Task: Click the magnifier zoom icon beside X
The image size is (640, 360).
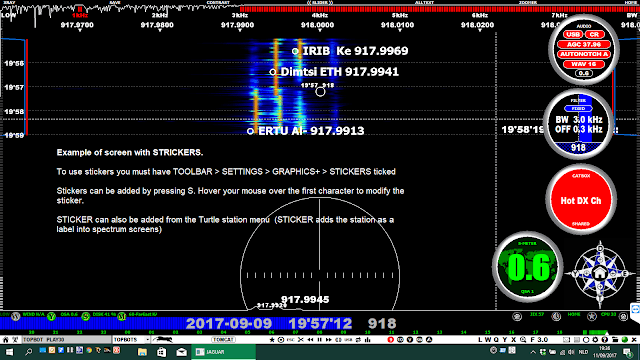Action: point(523,340)
